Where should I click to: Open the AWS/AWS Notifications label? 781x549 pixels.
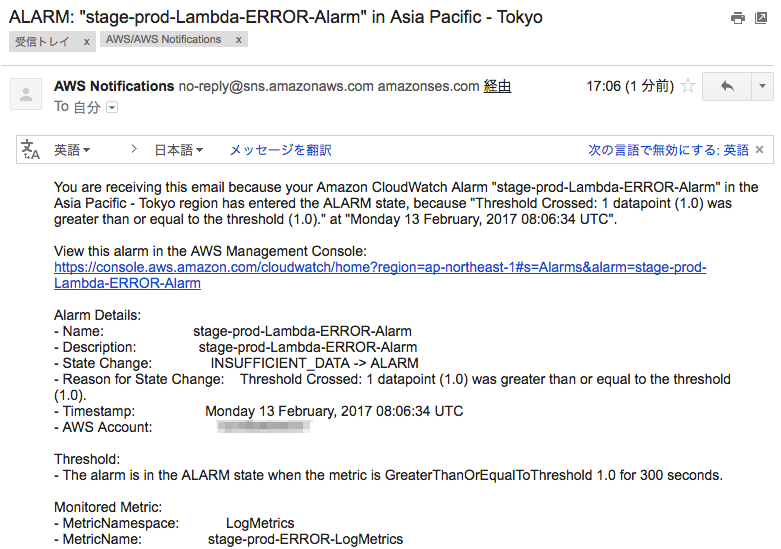163,39
